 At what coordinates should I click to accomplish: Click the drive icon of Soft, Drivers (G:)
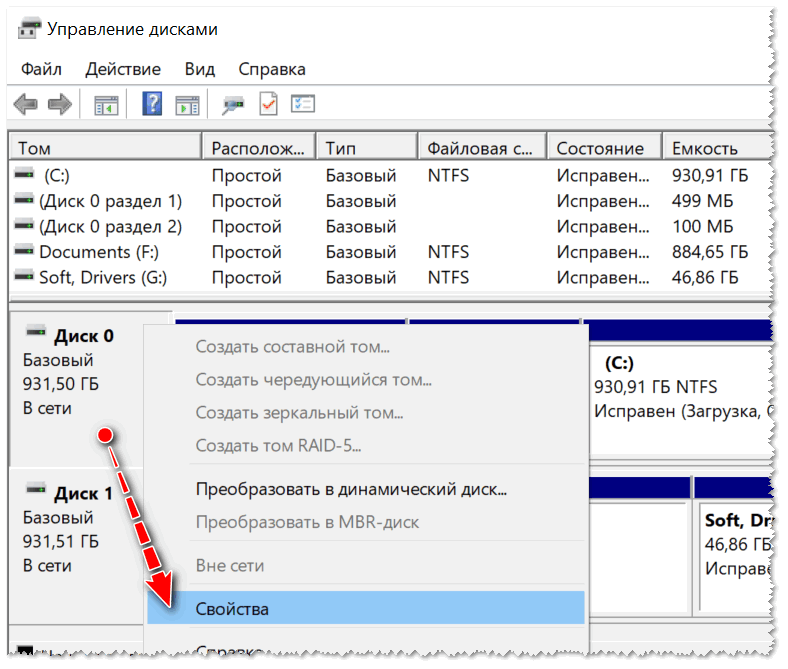[24, 276]
